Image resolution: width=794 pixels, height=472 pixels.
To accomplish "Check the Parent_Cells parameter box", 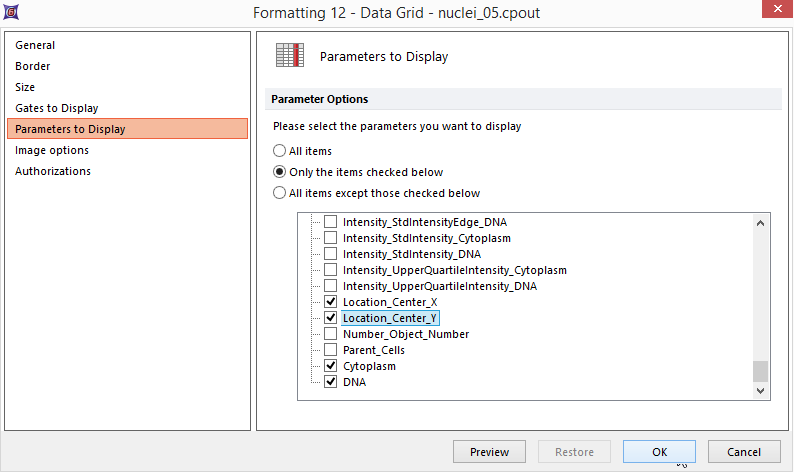I will point(330,350).
